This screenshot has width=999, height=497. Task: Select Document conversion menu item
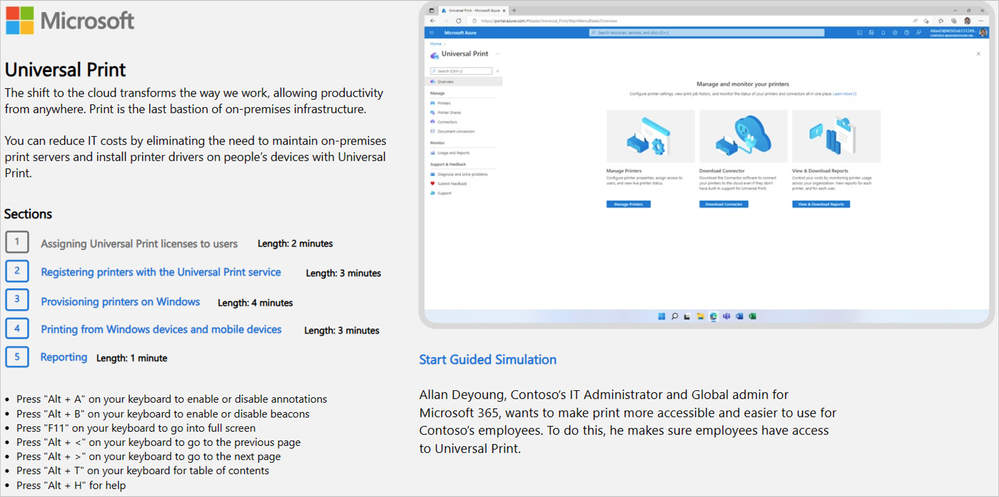[x=452, y=131]
